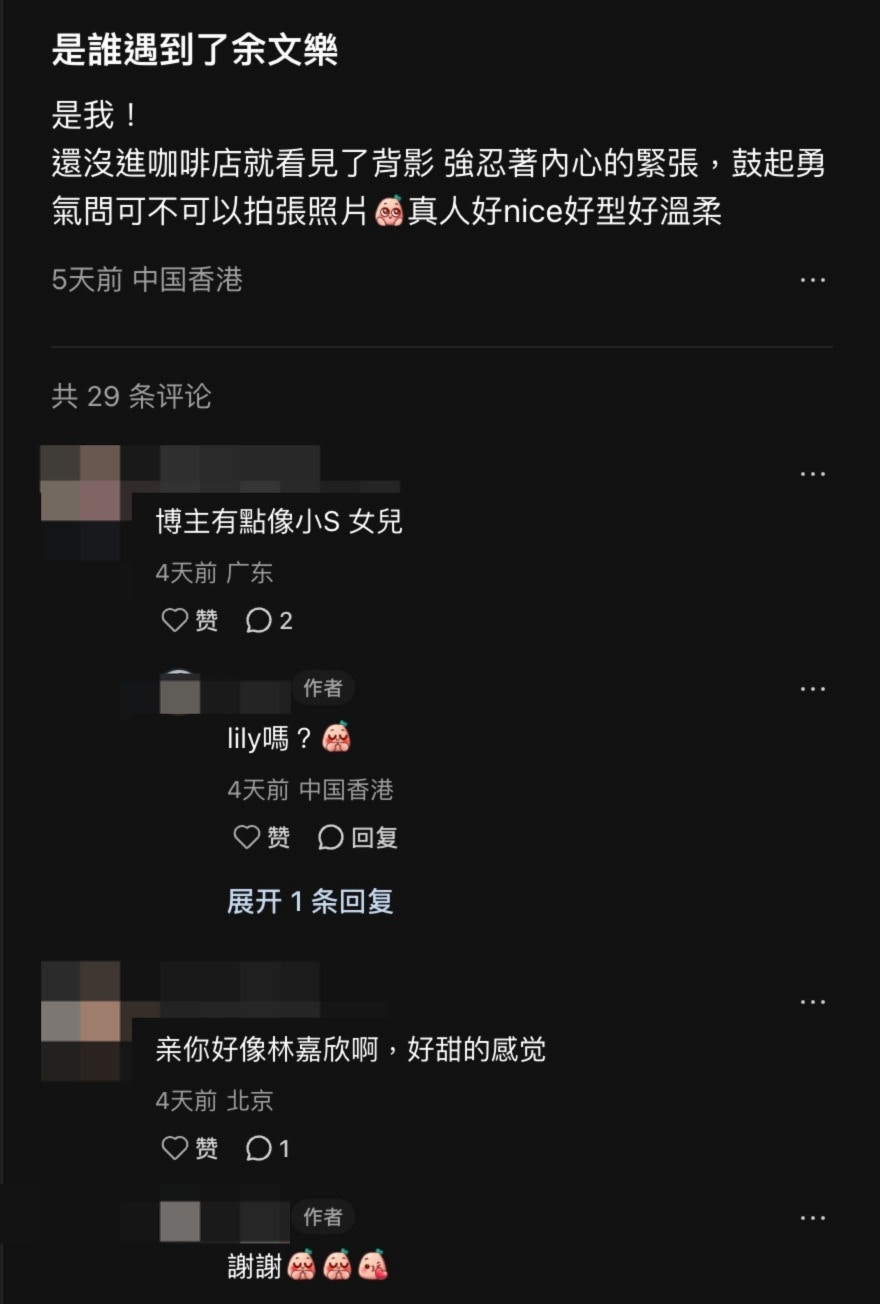Open reply bubble on 林嘉欣 comment
This screenshot has width=880, height=1304.
pos(268,1149)
